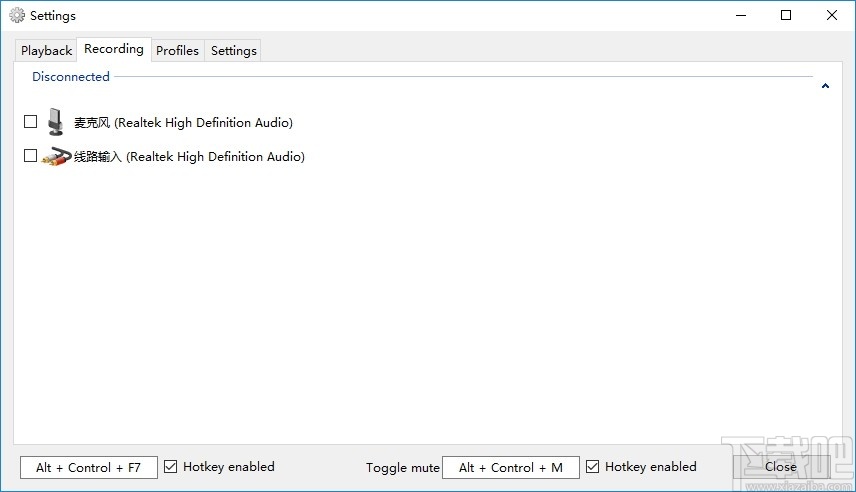Click the Settings gear icon in title bar

(x=17, y=15)
